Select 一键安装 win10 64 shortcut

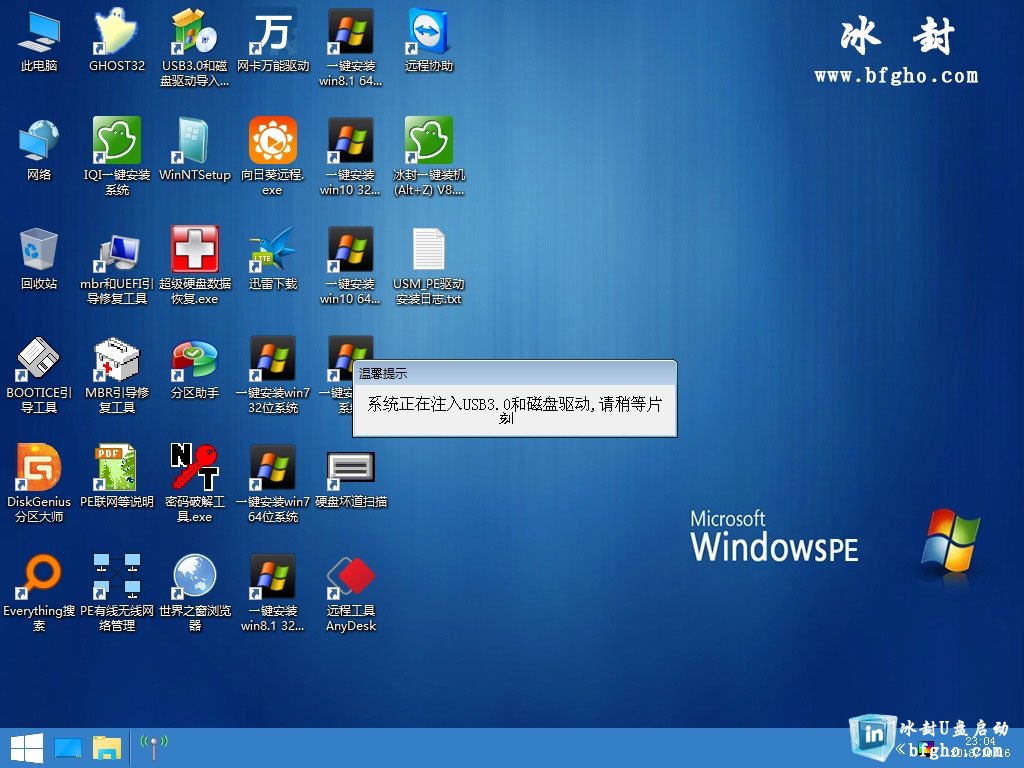coord(351,265)
